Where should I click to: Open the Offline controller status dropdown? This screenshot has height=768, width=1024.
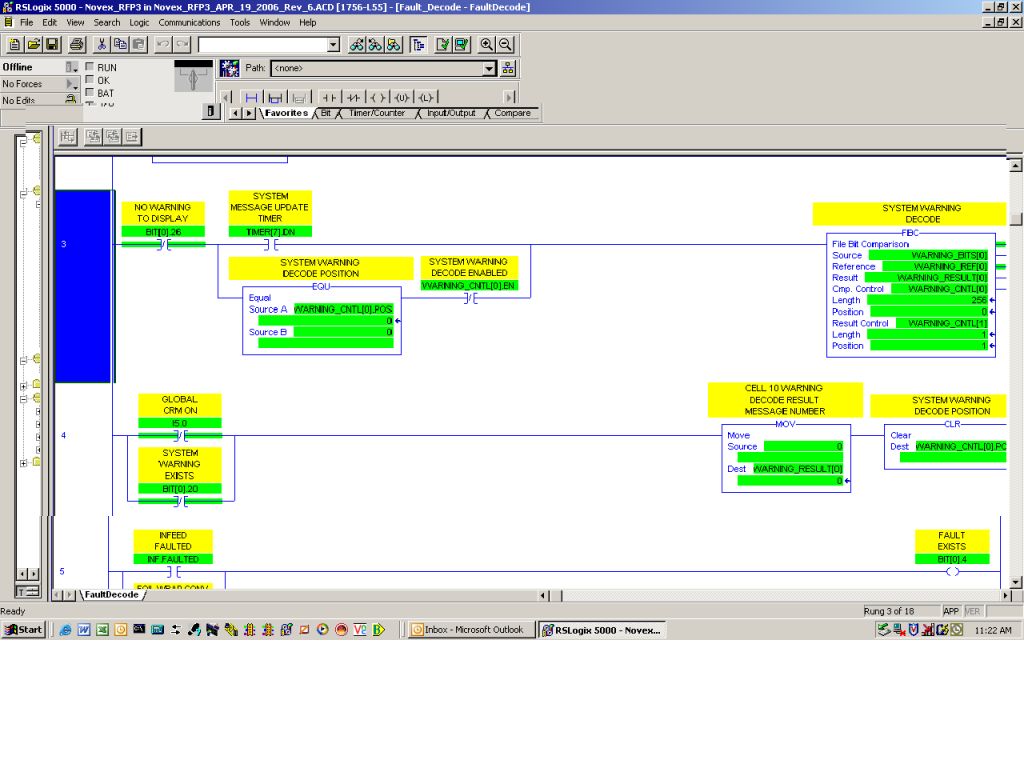[x=72, y=67]
